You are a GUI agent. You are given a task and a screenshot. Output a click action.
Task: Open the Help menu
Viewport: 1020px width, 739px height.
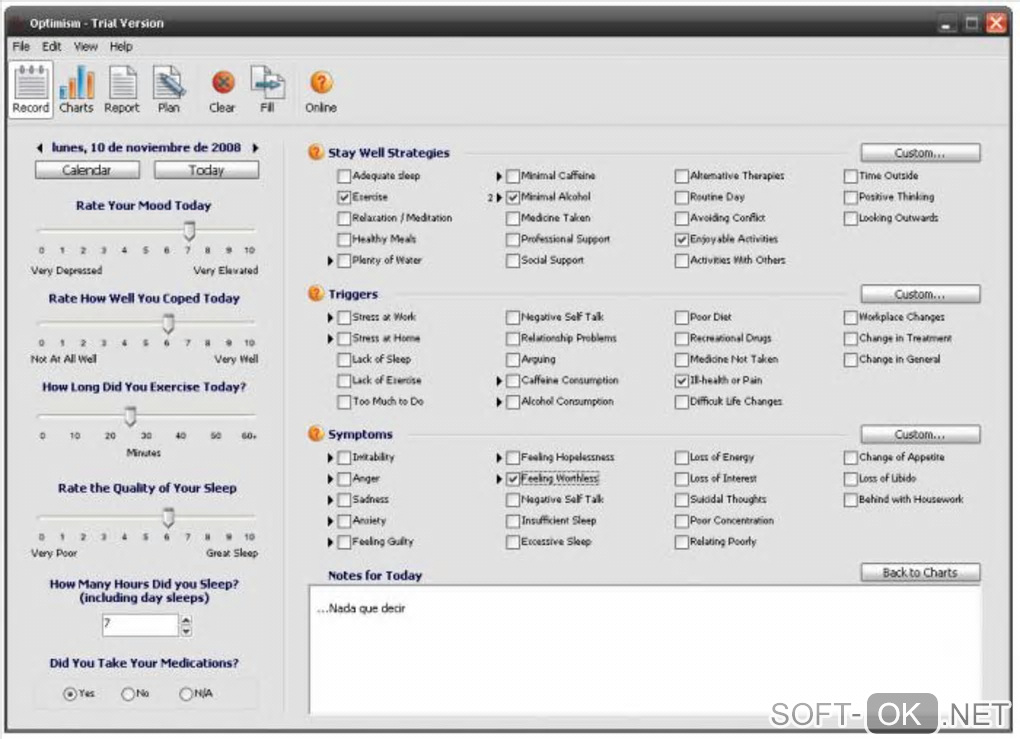pos(120,46)
